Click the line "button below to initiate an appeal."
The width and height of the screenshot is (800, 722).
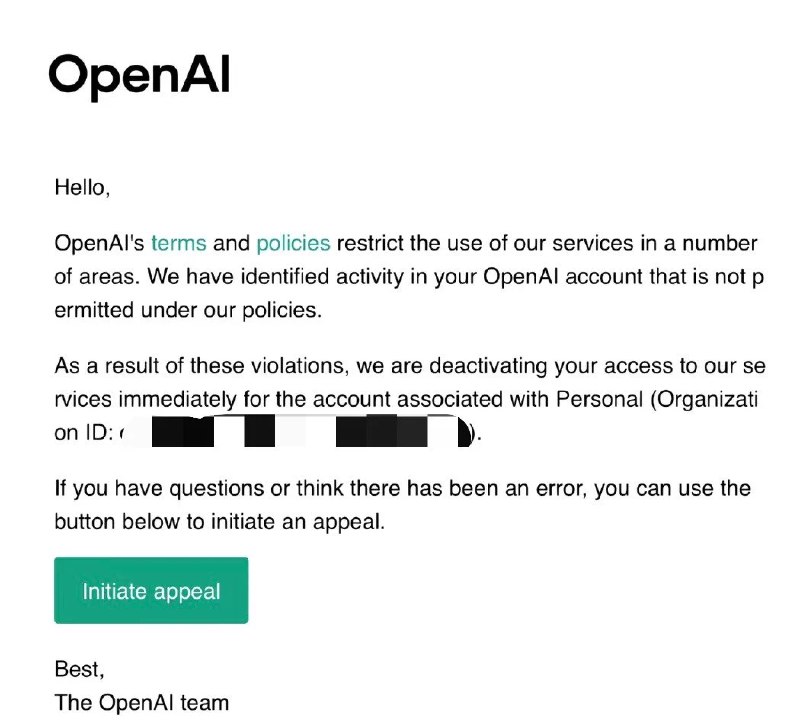click(219, 521)
